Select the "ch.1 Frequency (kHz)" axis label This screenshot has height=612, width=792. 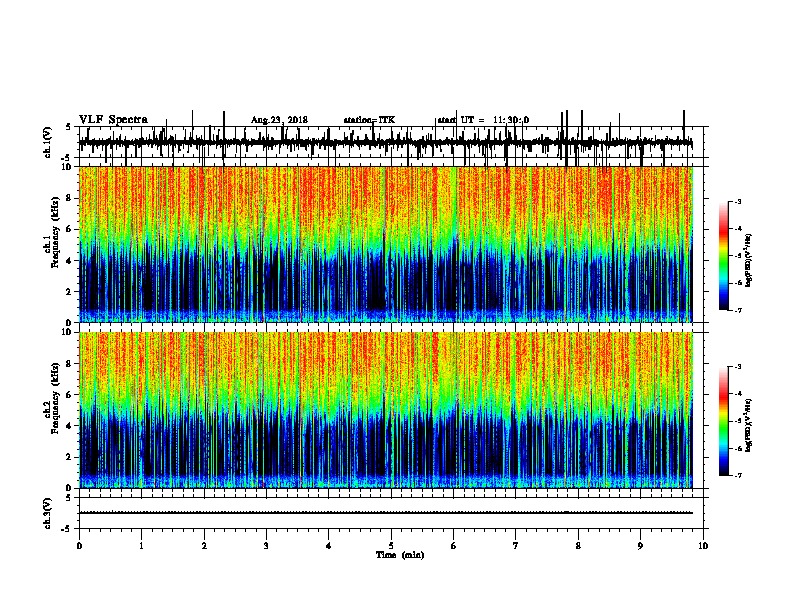[x=51, y=232]
